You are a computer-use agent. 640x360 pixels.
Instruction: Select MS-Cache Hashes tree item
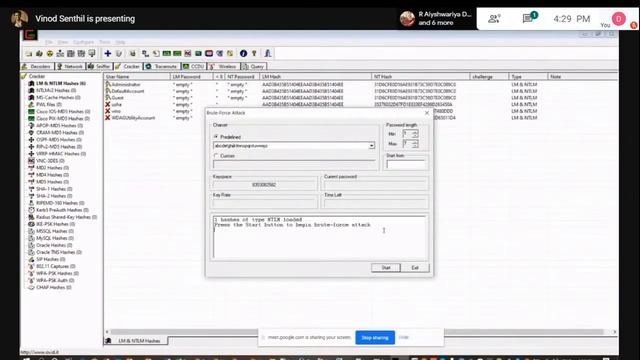coord(58,98)
